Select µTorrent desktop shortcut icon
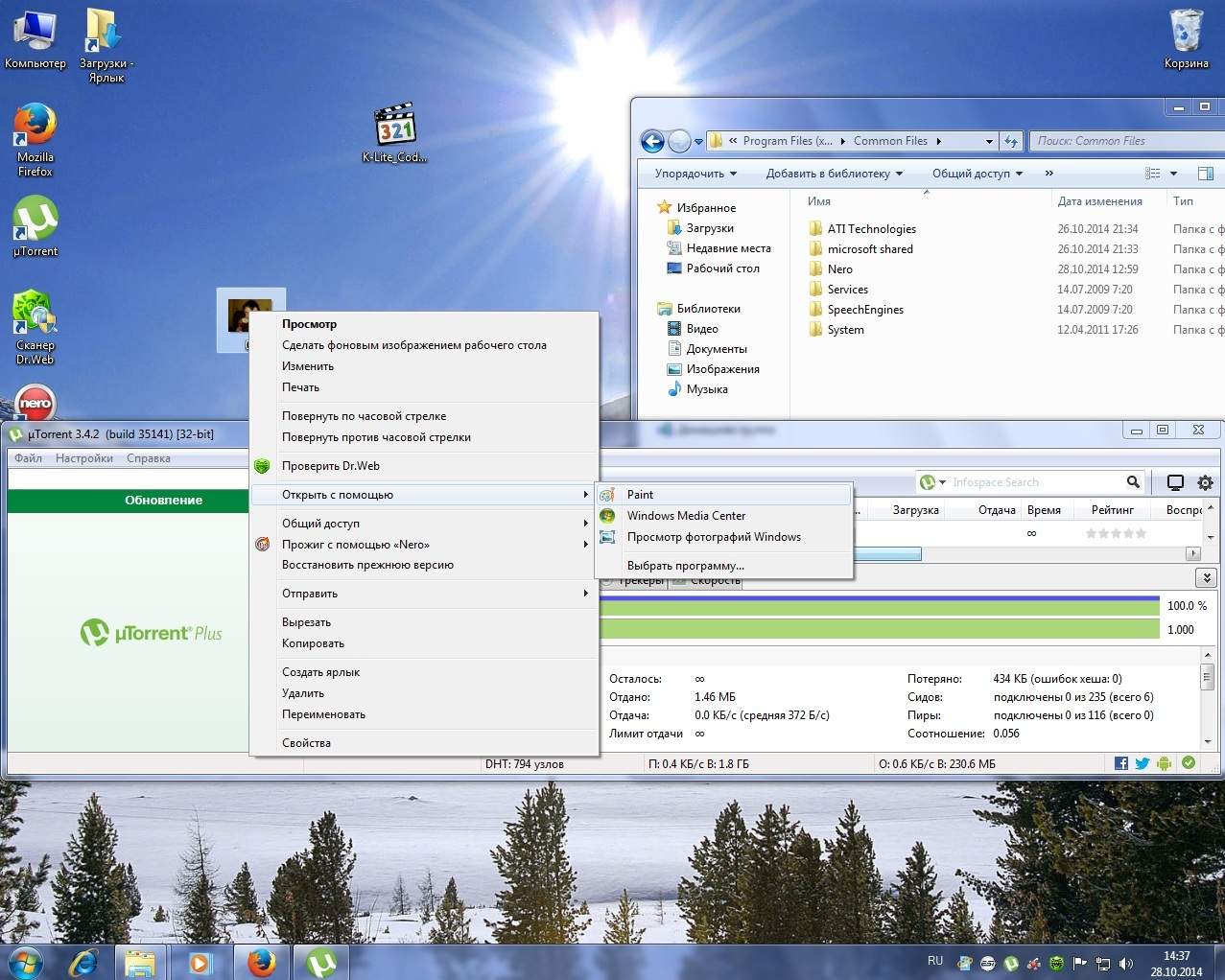Screen dimensions: 1225x980 (x=35, y=226)
